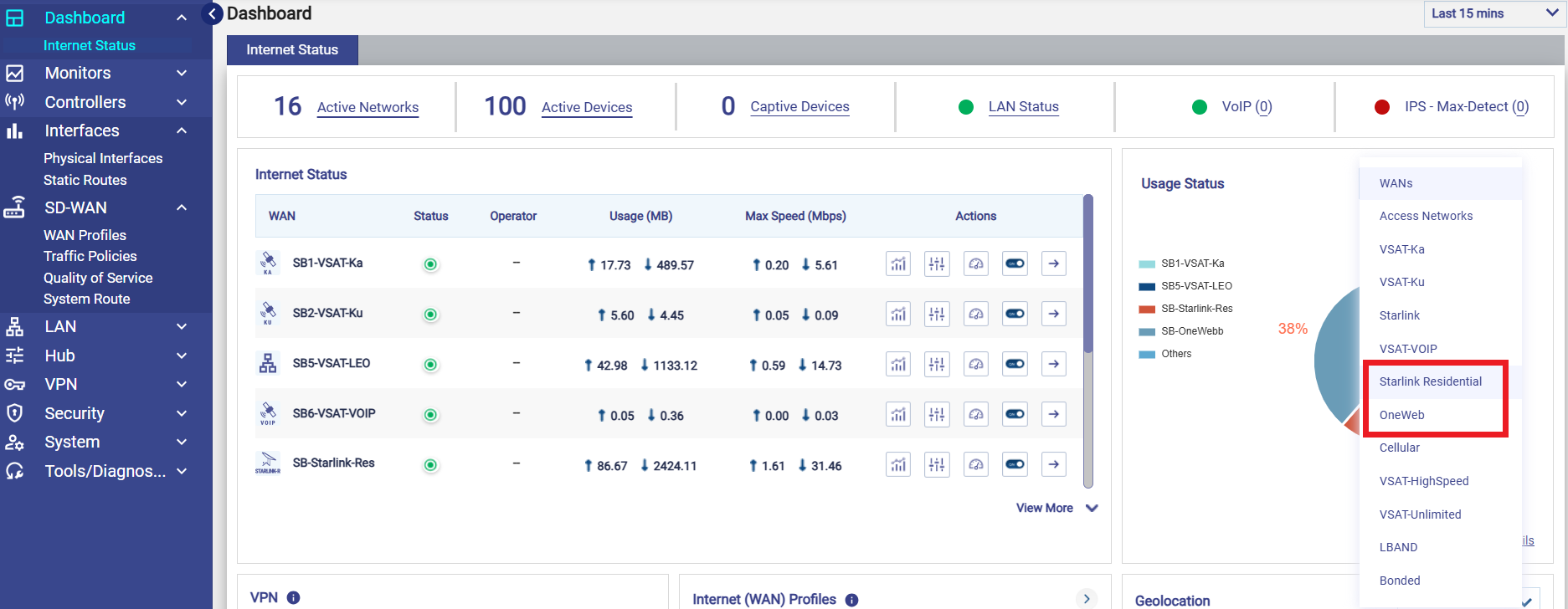This screenshot has width=1568, height=609.
Task: Toggle SB1-VSAT-Ka WAN off
Action: coord(1015,264)
